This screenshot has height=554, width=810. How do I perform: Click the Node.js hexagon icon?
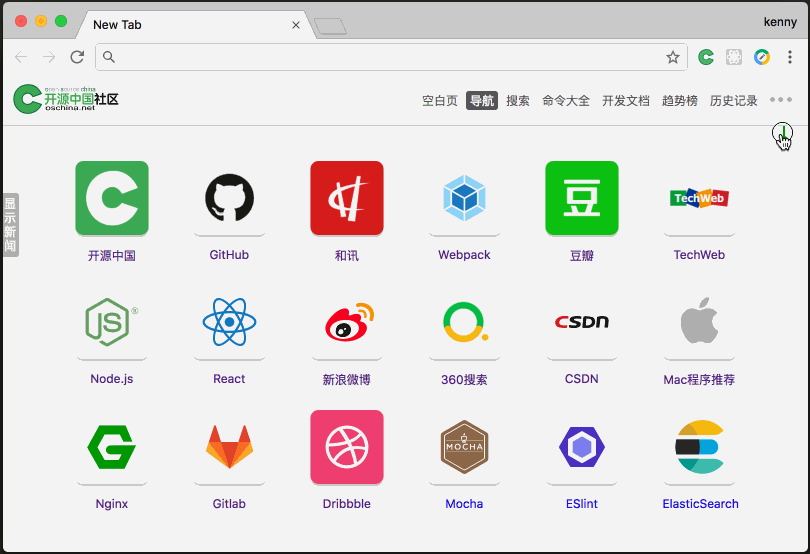click(x=112, y=322)
